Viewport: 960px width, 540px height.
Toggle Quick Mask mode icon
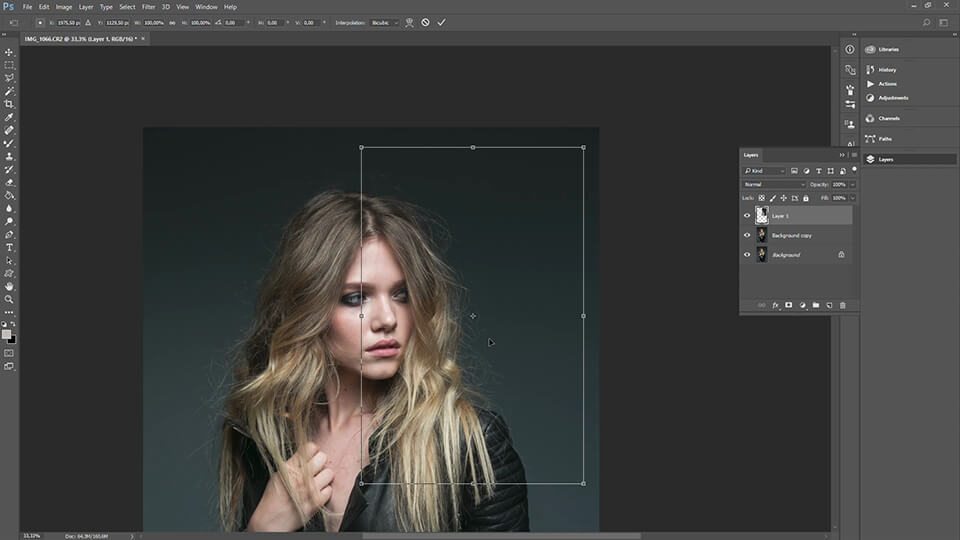[x=9, y=353]
